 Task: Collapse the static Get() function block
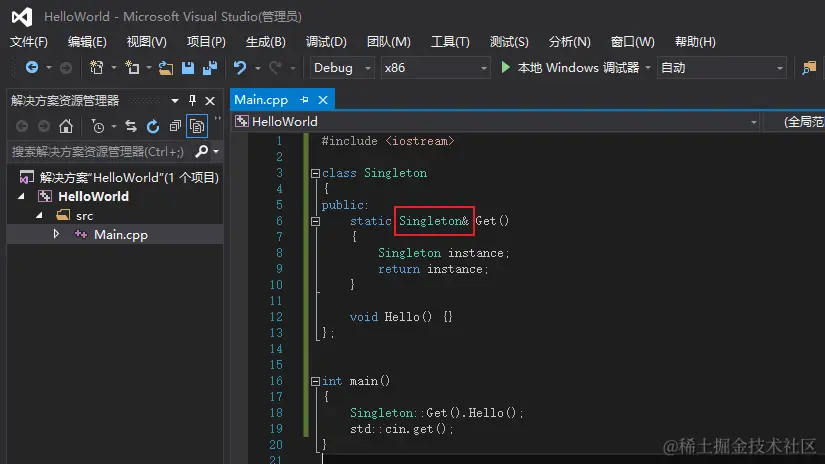(315, 221)
